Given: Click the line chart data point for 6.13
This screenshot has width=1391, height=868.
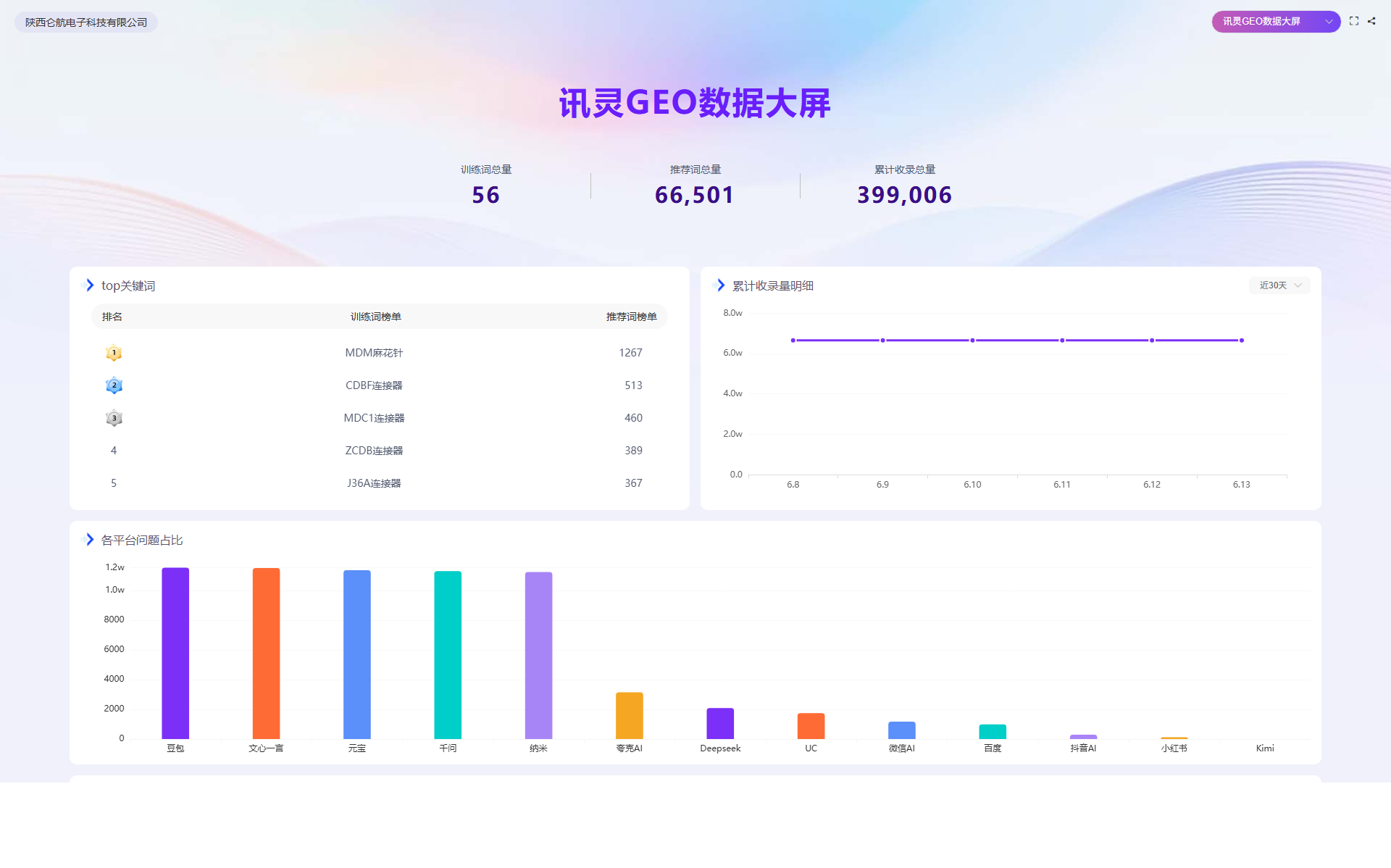Looking at the screenshot, I should tap(1242, 341).
